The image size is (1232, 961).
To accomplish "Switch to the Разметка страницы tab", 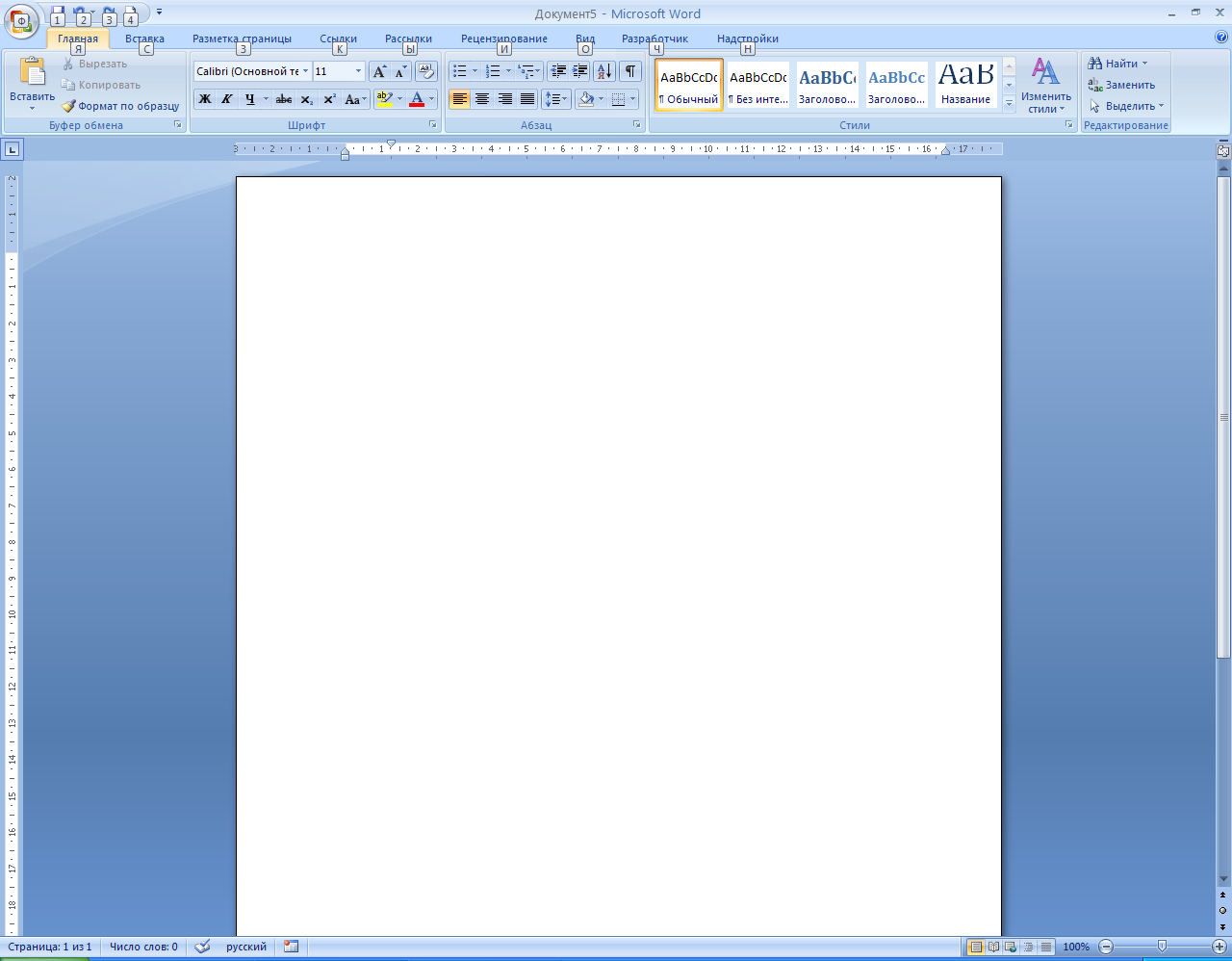I will (x=242, y=39).
